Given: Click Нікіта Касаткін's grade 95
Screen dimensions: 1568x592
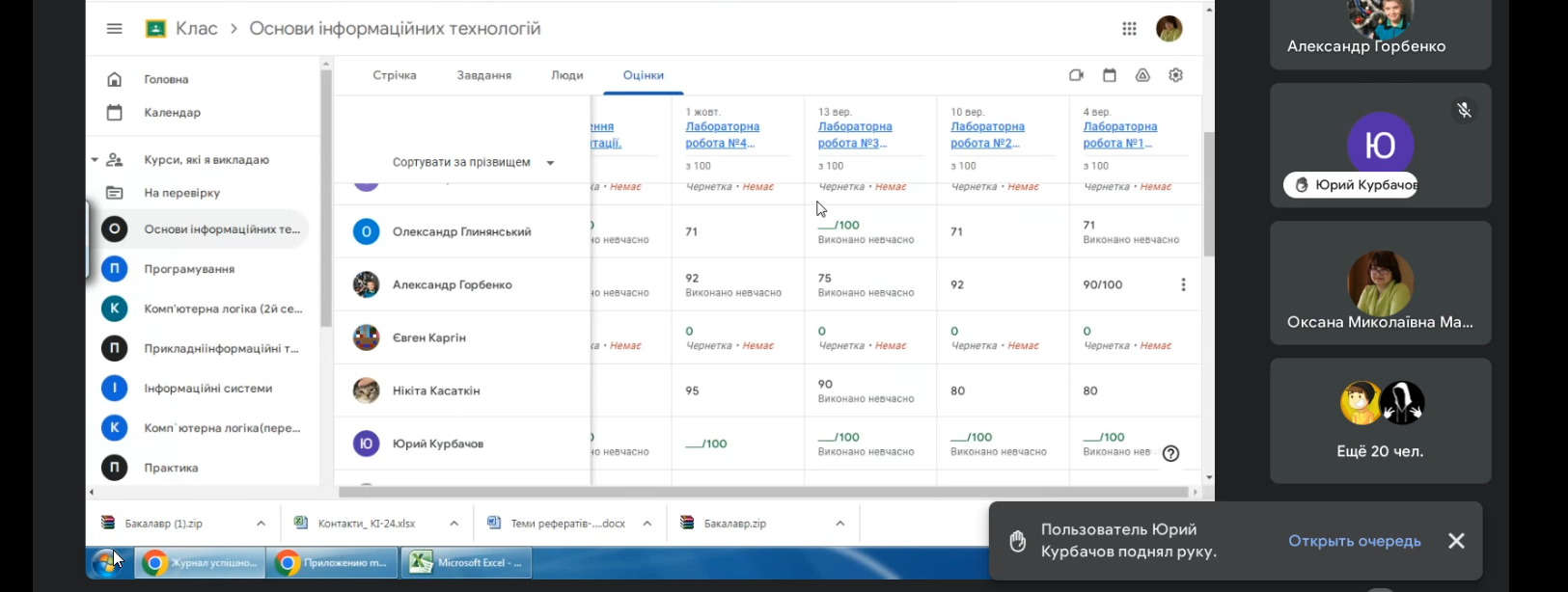Looking at the screenshot, I should [692, 390].
